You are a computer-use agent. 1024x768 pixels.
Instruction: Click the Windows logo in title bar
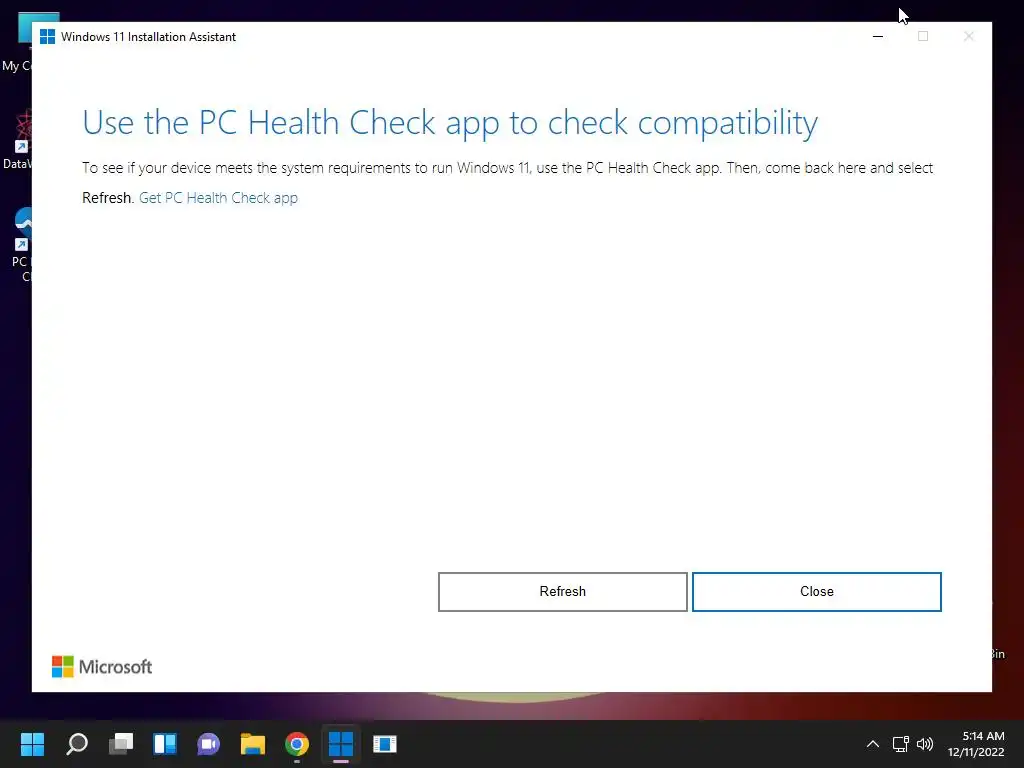click(47, 37)
